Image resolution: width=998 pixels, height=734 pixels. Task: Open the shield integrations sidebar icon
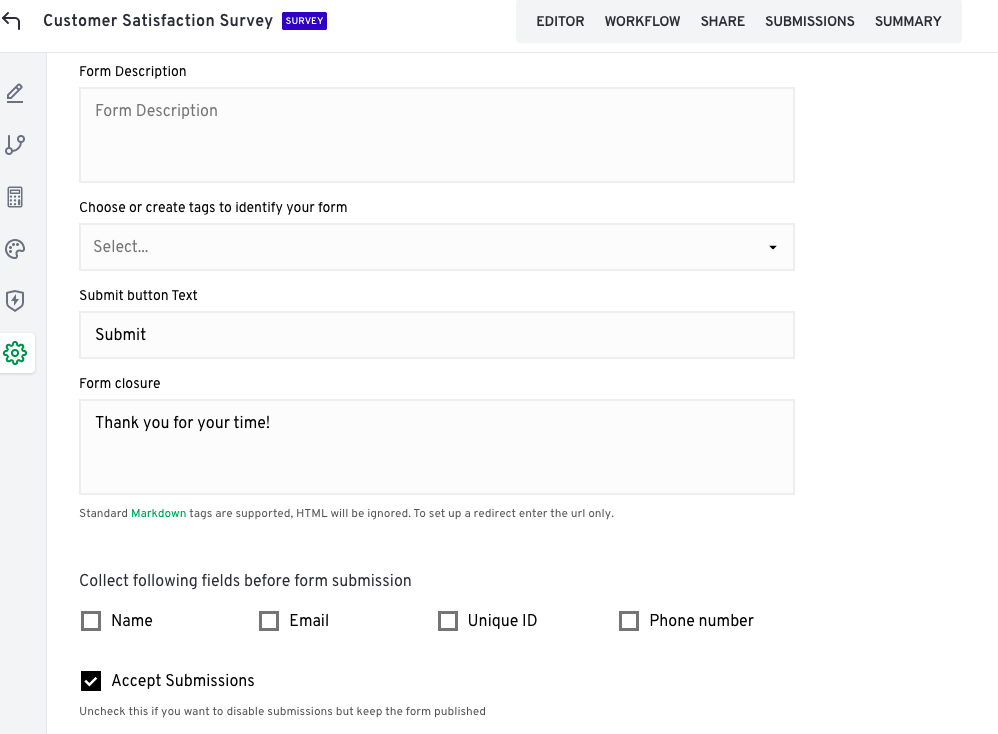pos(15,301)
